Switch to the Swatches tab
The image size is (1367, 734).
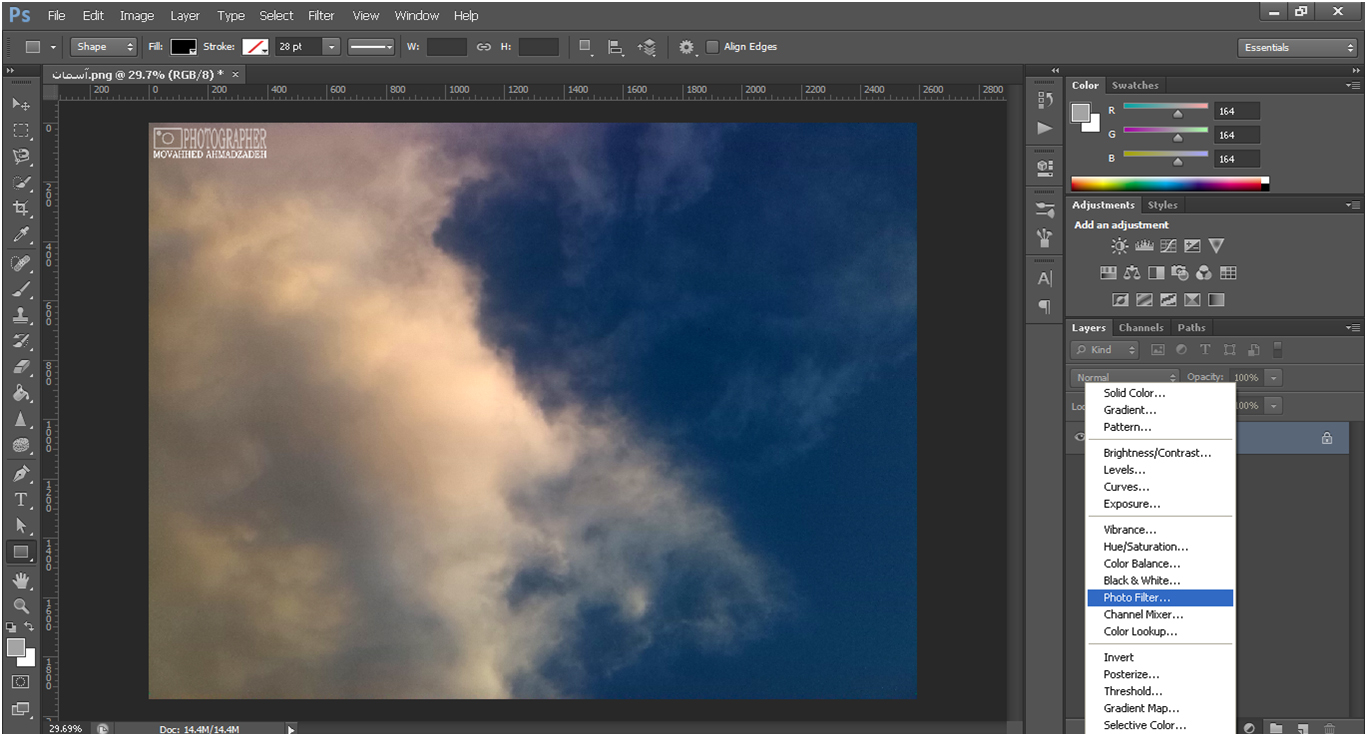1135,85
